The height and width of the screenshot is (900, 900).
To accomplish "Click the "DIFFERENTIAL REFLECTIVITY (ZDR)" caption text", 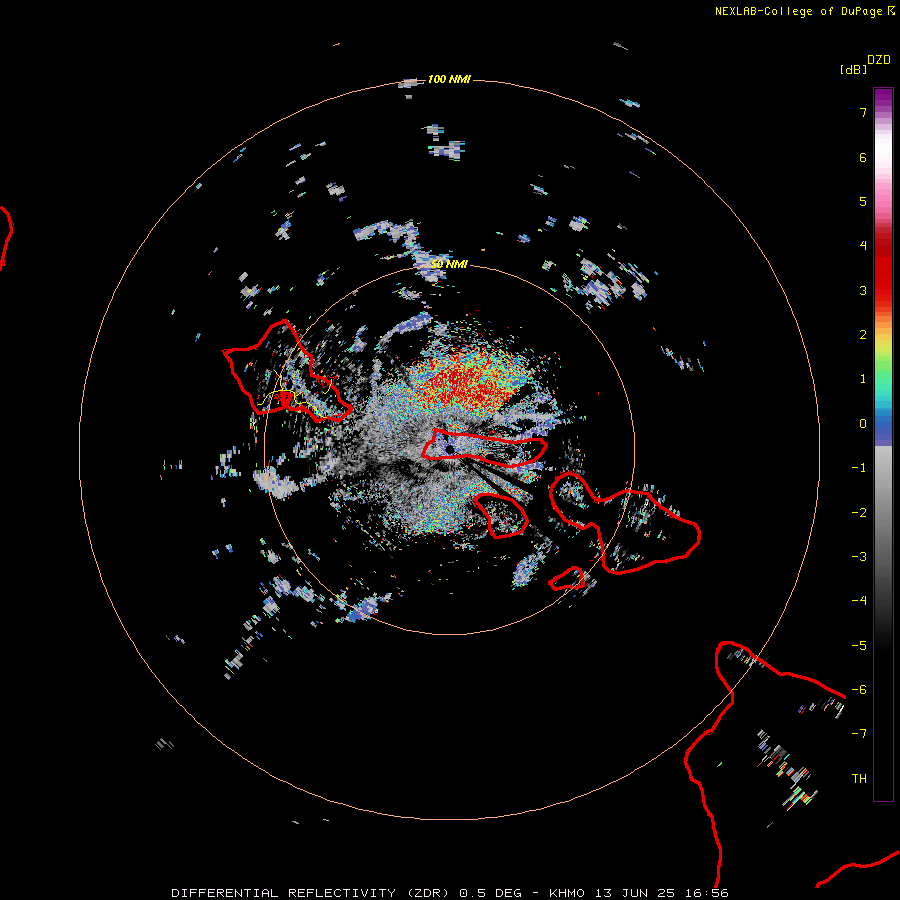I will (311, 893).
